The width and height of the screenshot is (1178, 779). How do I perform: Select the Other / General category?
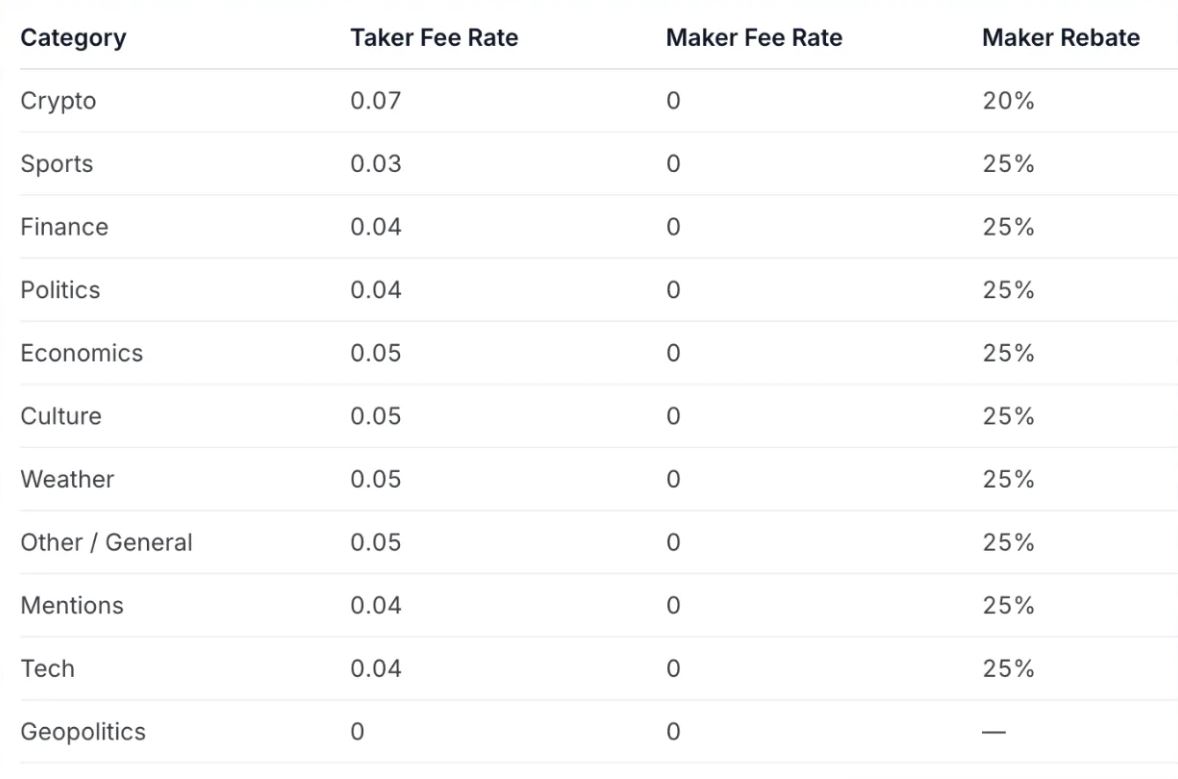coord(106,542)
